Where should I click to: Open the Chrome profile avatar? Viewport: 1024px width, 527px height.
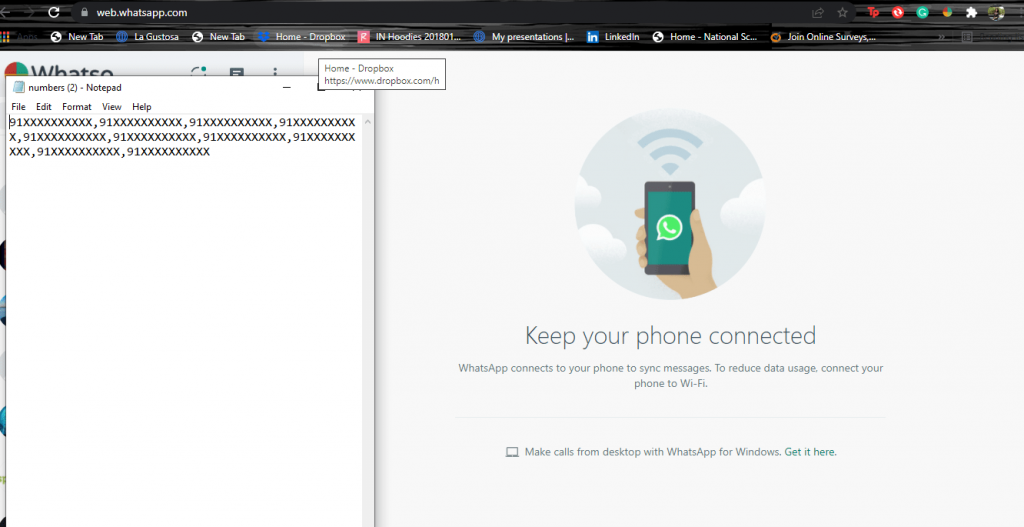click(x=996, y=12)
